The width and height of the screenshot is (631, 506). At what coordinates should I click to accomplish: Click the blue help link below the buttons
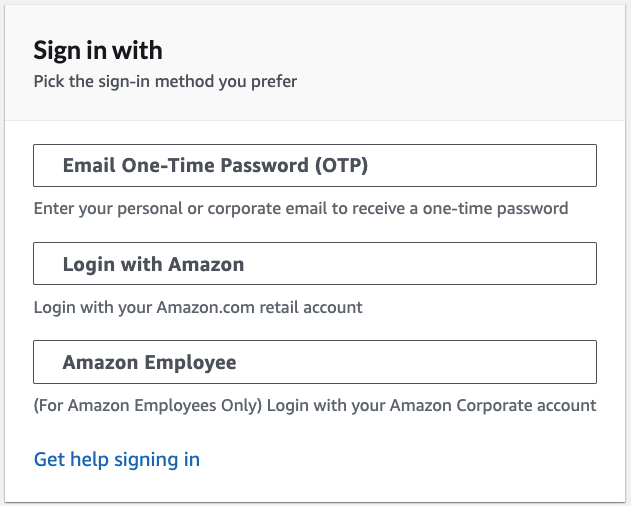[117, 459]
